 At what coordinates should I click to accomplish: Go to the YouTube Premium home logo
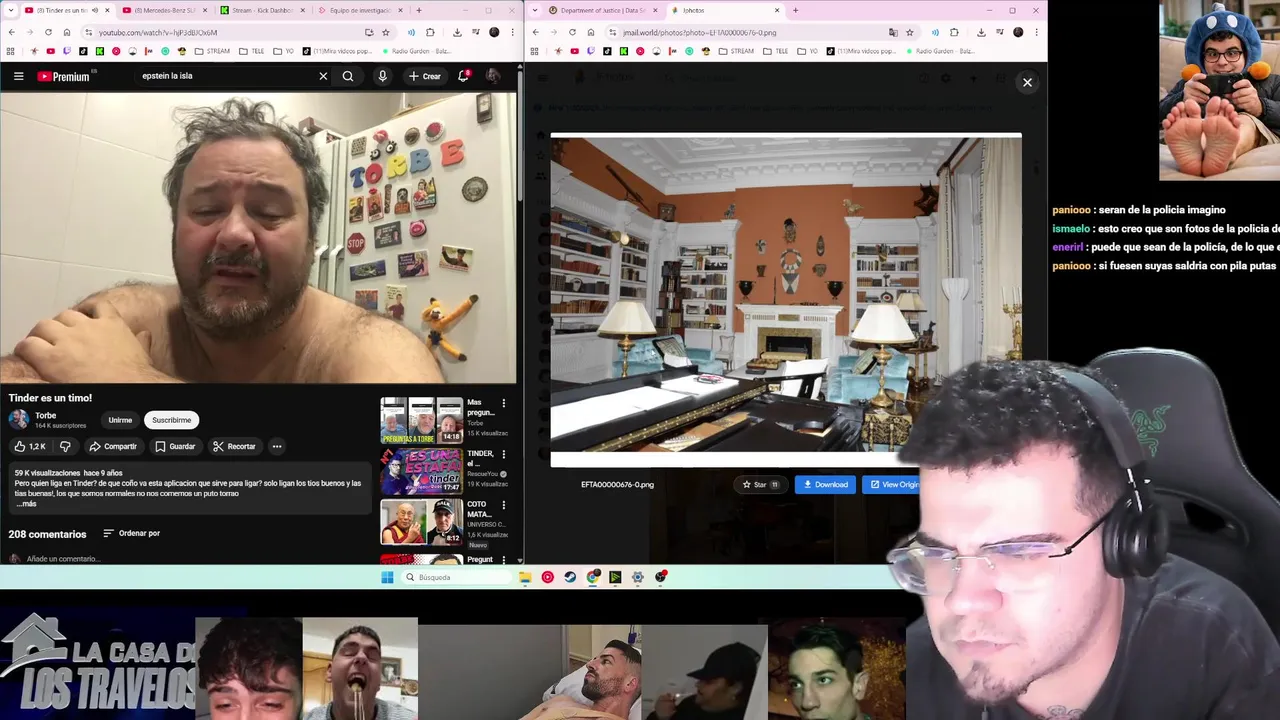coord(65,76)
